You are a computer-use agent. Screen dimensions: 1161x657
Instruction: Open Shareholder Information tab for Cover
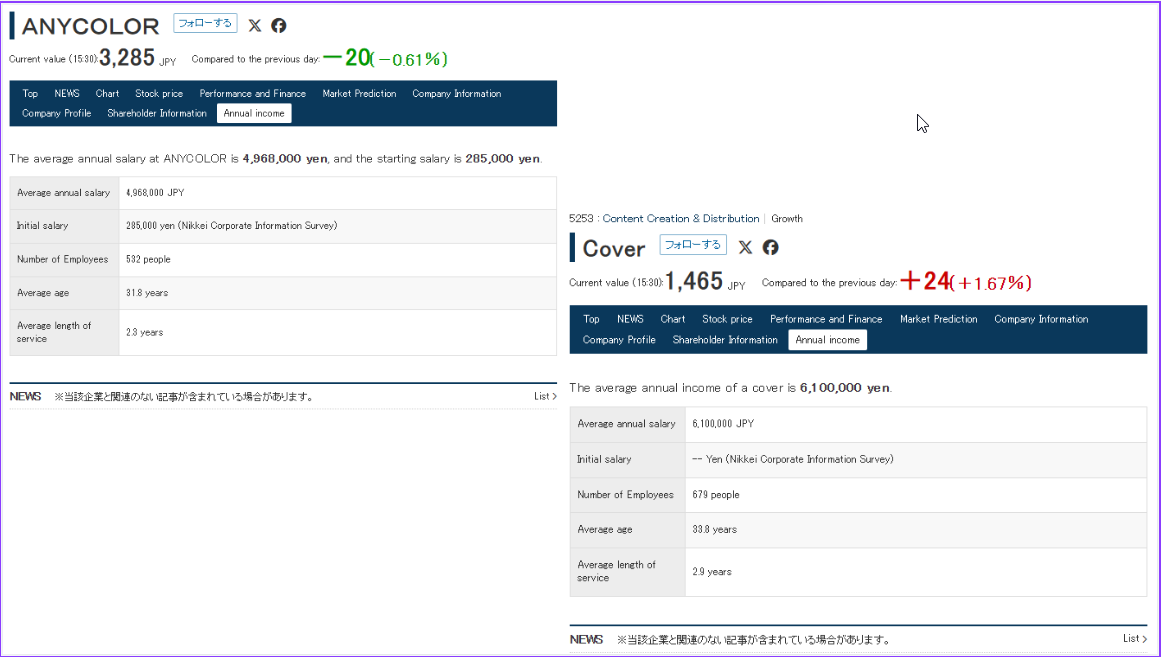[x=725, y=340]
